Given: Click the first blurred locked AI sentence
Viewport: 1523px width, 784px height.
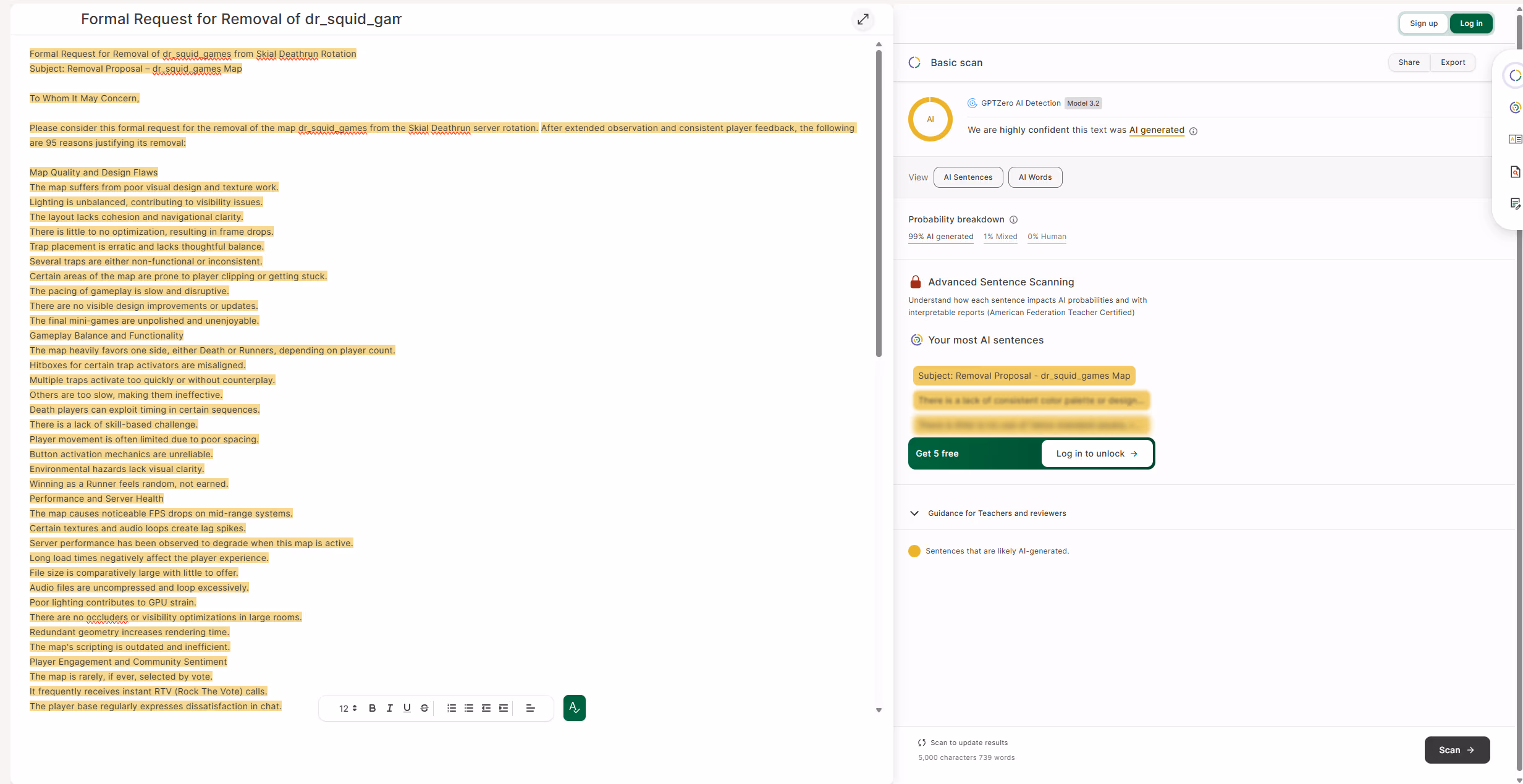Looking at the screenshot, I should coord(1031,400).
